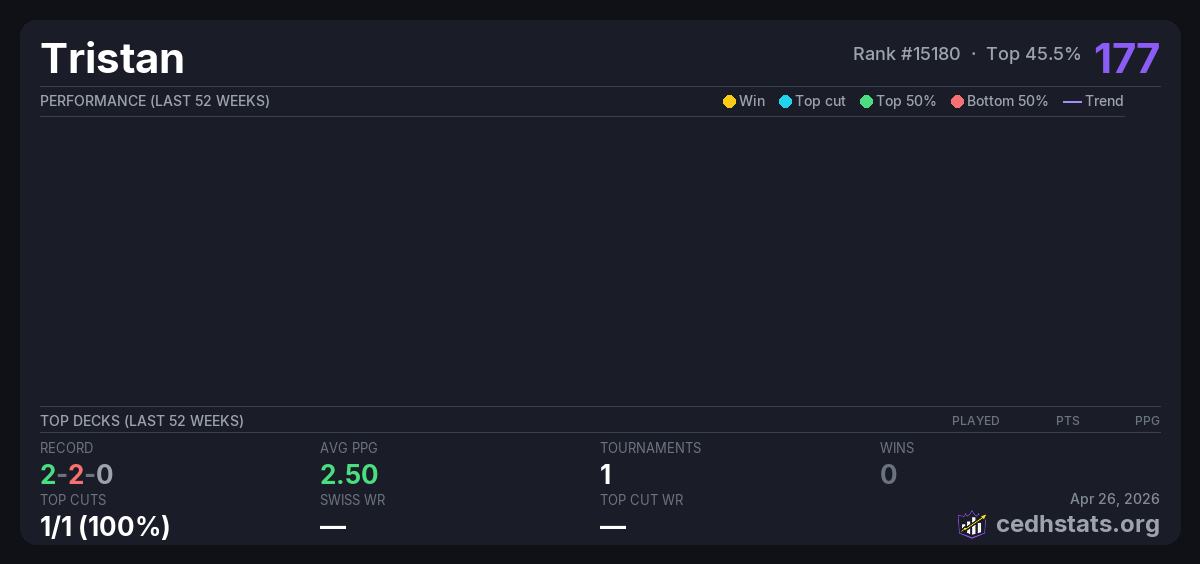This screenshot has width=1200, height=564.
Task: Click the 2.50 average PPG value
Action: 349,475
